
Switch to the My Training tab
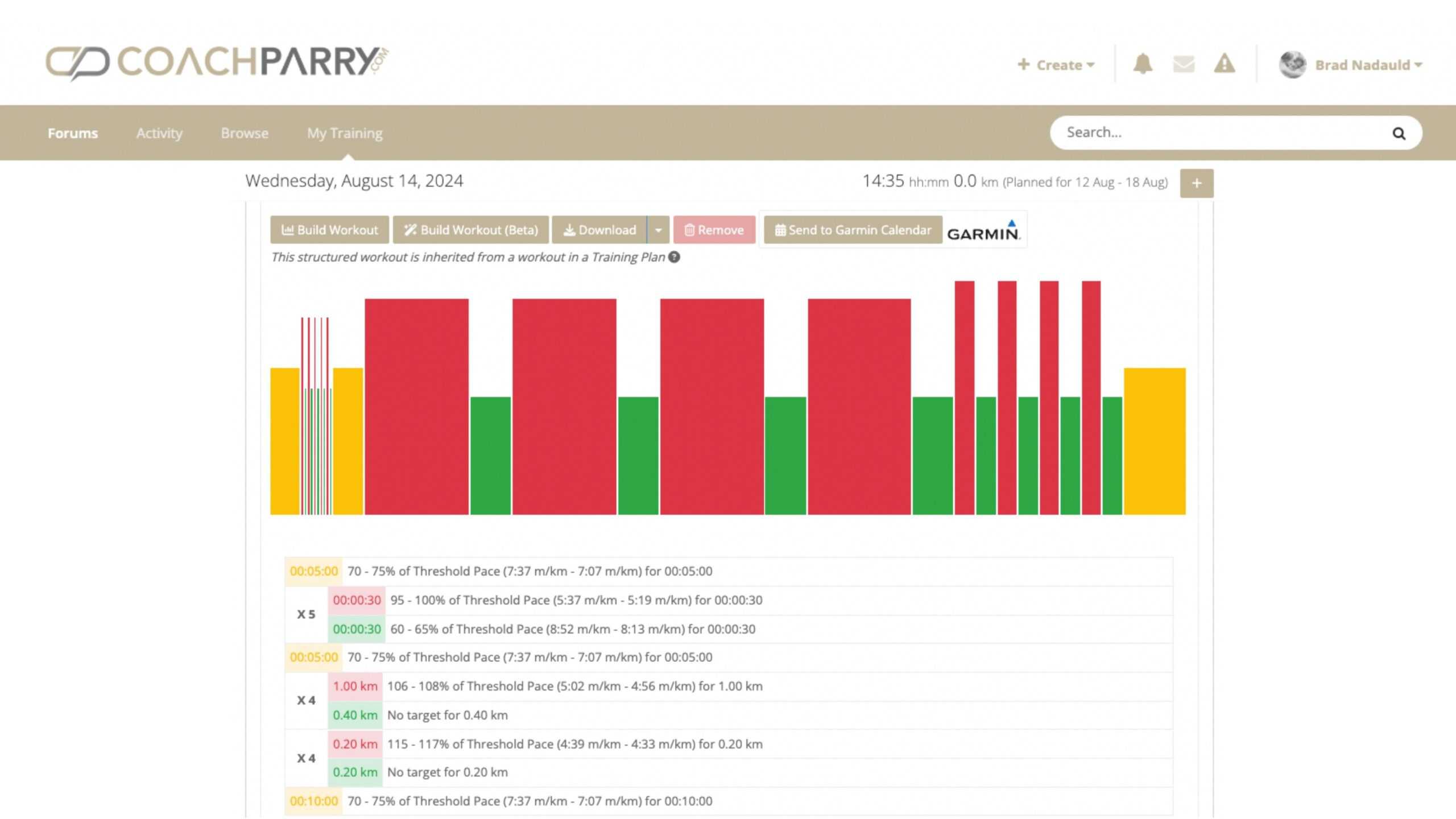[345, 133]
